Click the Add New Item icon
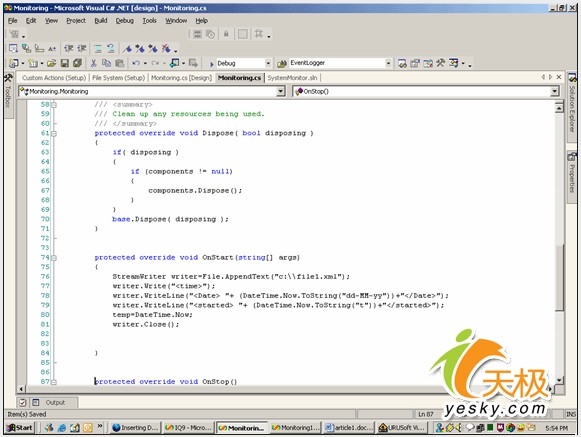This screenshot has height=437, width=581. coord(33,63)
